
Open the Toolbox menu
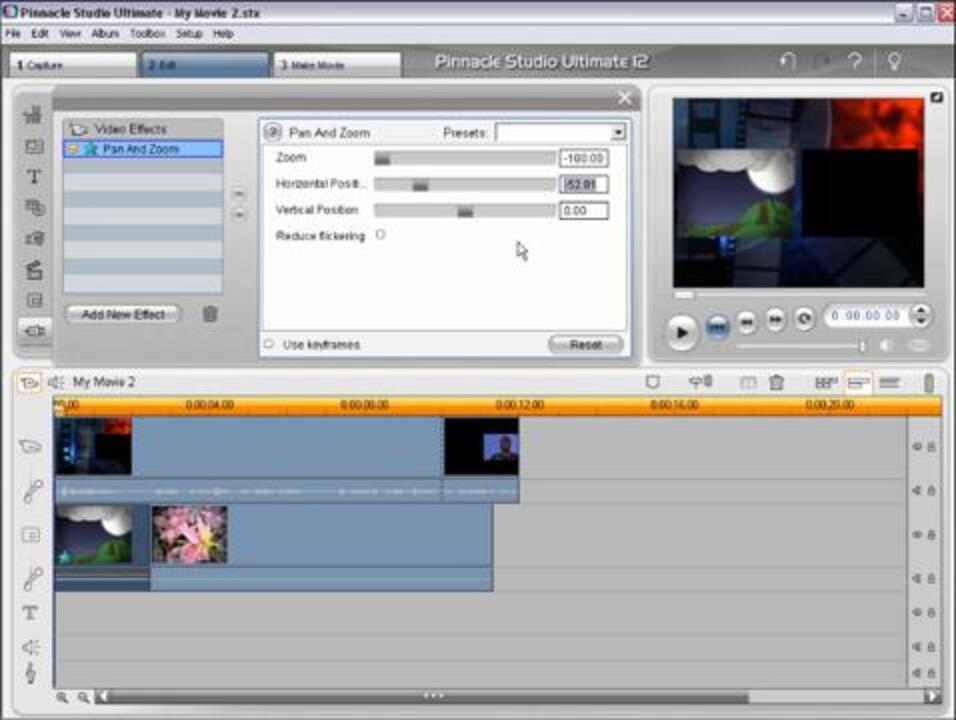coord(148,34)
